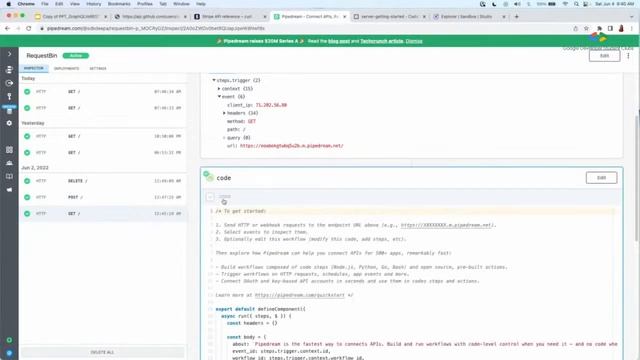The height and width of the screenshot is (360, 640).
Task: Switch to the SETTINGS tab
Action: (x=98, y=69)
